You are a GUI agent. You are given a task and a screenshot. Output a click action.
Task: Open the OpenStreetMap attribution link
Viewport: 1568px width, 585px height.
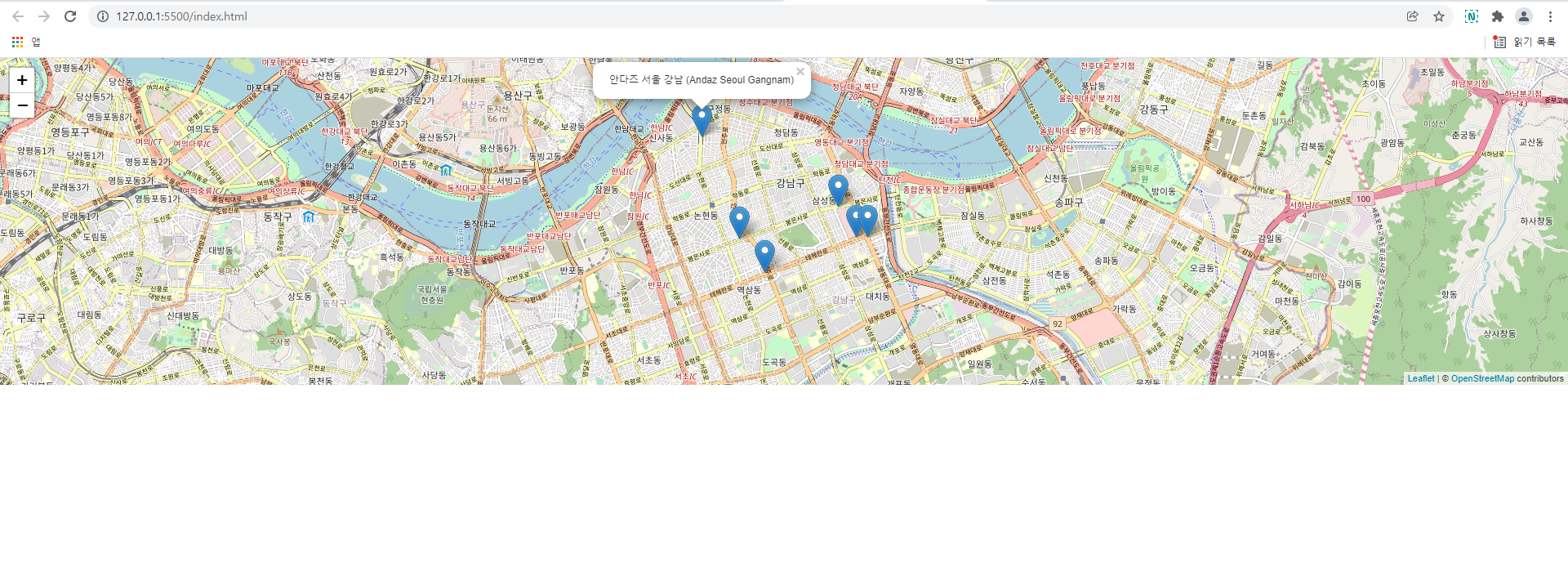[1482, 378]
